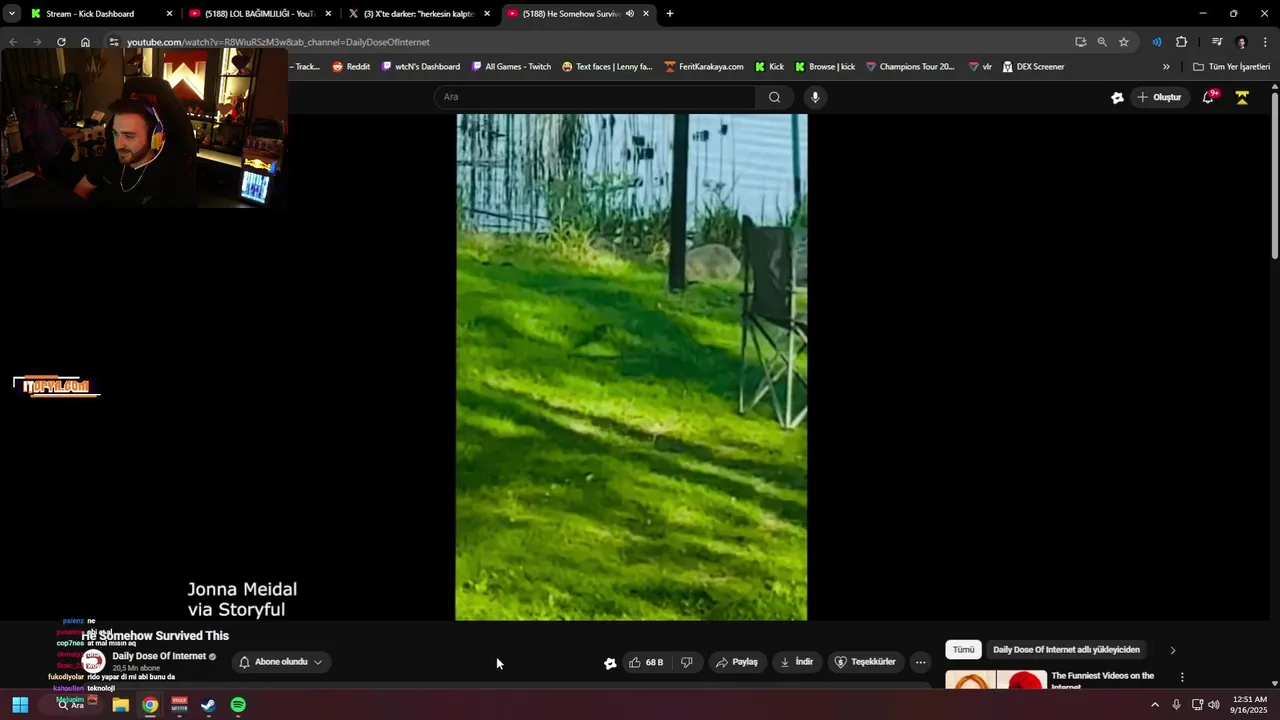Image resolution: width=1280 pixels, height=720 pixels.
Task: Install app icon in the address bar
Action: (x=1080, y=42)
